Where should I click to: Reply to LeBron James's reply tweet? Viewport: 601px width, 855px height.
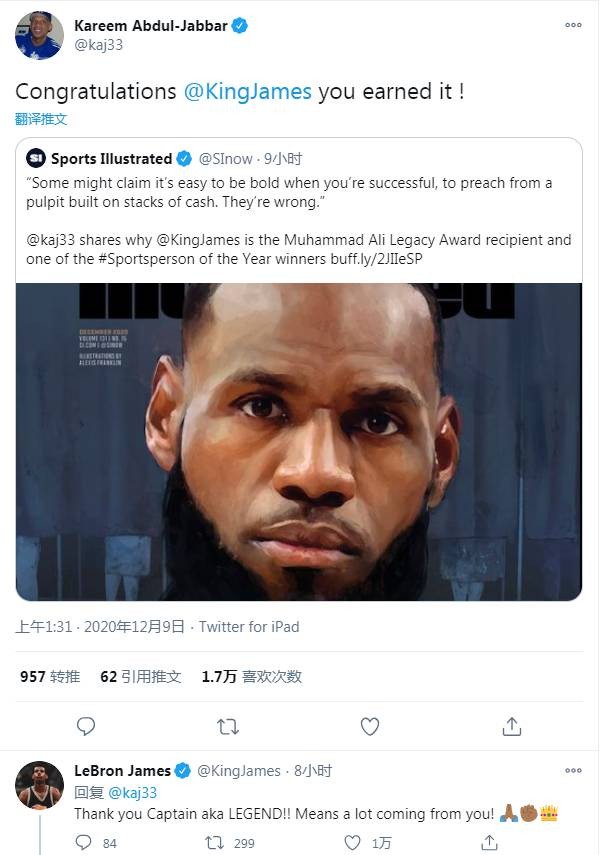point(86,843)
